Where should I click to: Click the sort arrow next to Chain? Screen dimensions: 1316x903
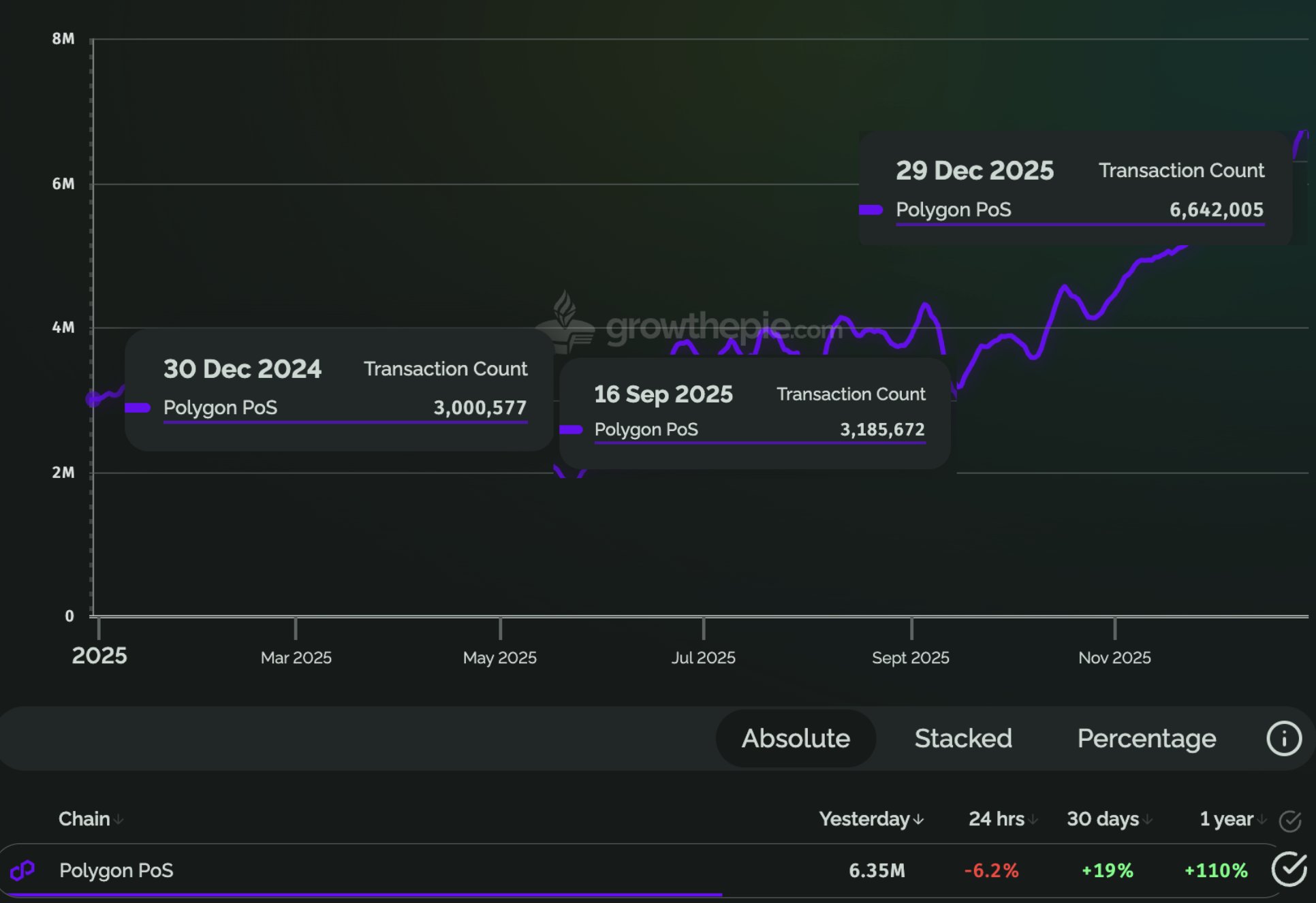tap(119, 819)
